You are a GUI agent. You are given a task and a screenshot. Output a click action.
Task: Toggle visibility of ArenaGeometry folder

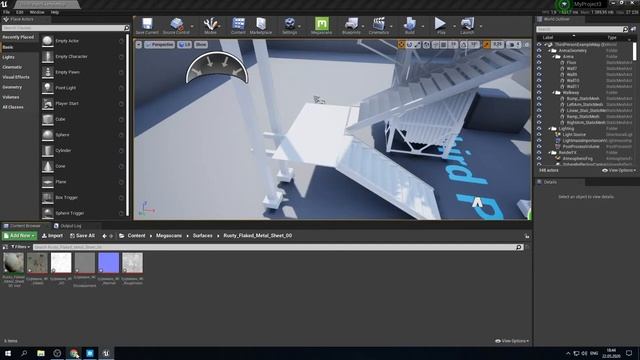coord(539,51)
